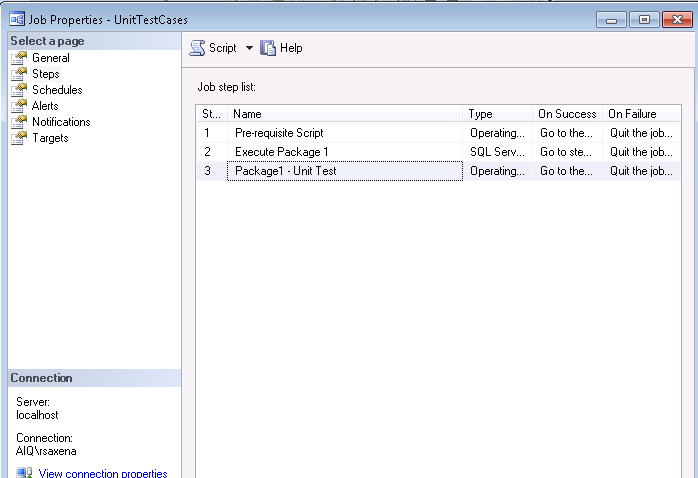Screen dimensions: 698x478
Task: Click the Alerts page icon
Action: pyautogui.click(x=19, y=106)
